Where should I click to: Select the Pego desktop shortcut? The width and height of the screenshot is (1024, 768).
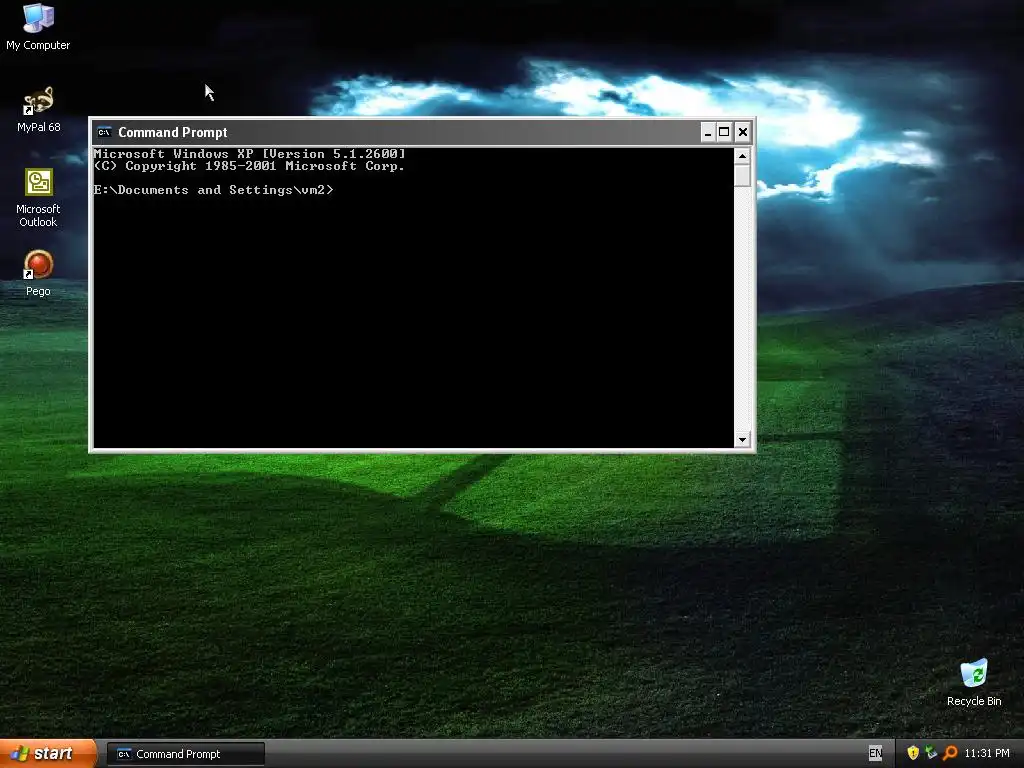pyautogui.click(x=38, y=274)
